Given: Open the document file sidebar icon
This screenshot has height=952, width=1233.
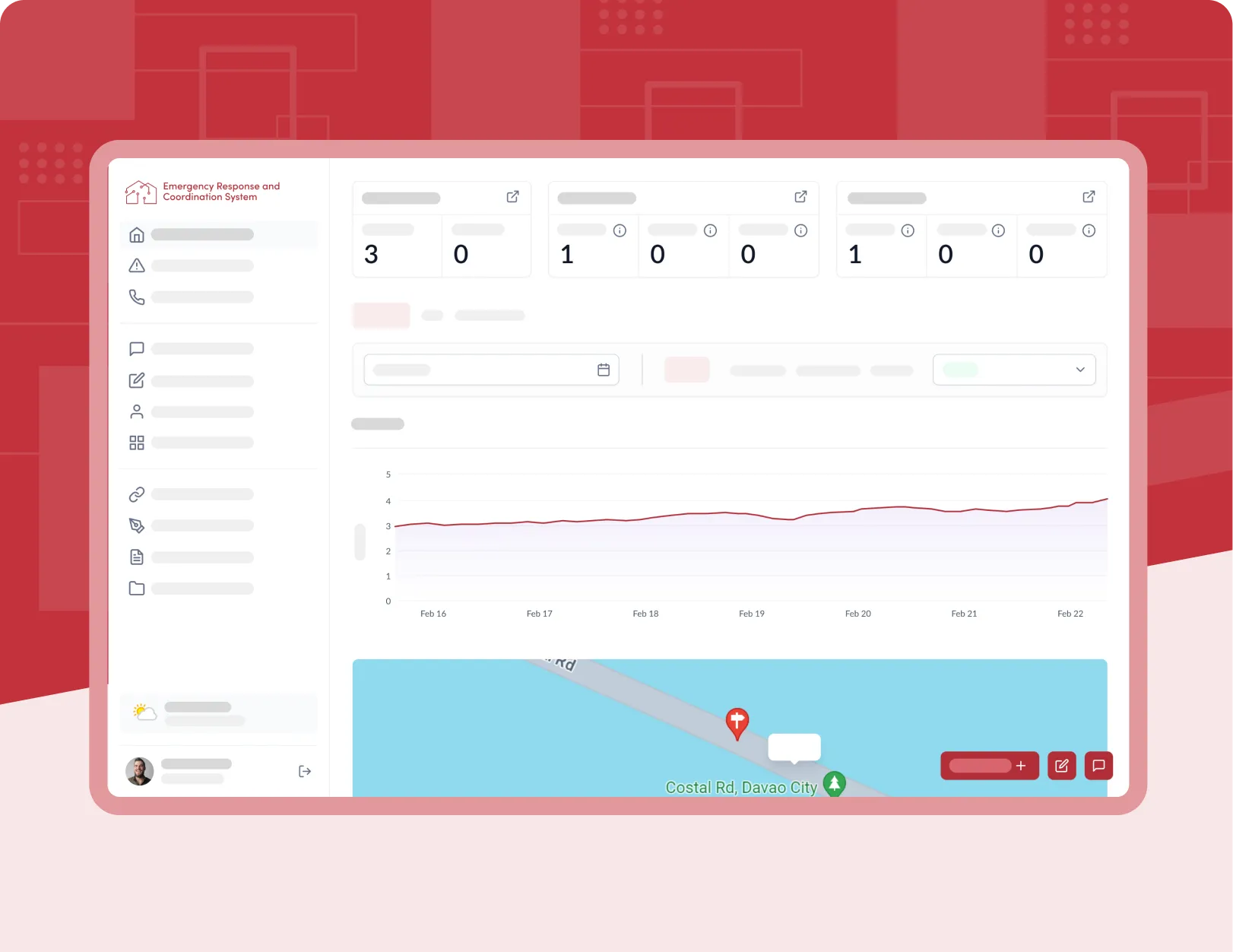Looking at the screenshot, I should point(137,557).
